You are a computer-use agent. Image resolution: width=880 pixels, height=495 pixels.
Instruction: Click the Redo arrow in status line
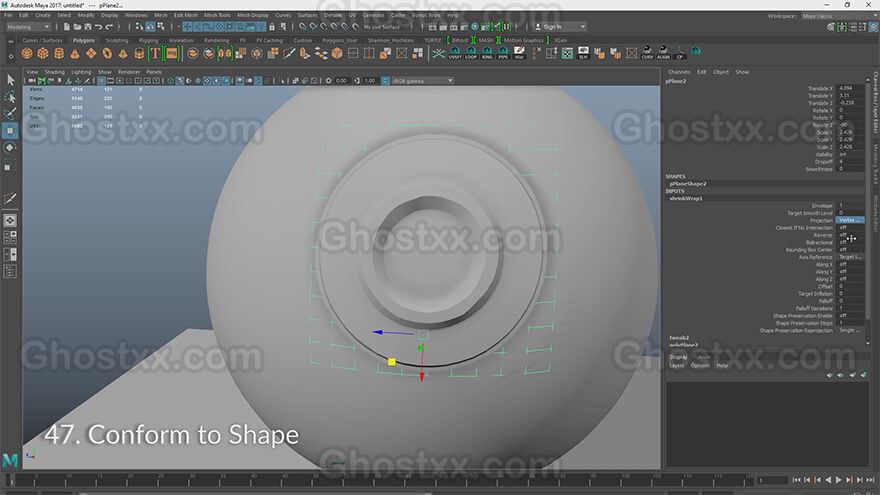109,27
